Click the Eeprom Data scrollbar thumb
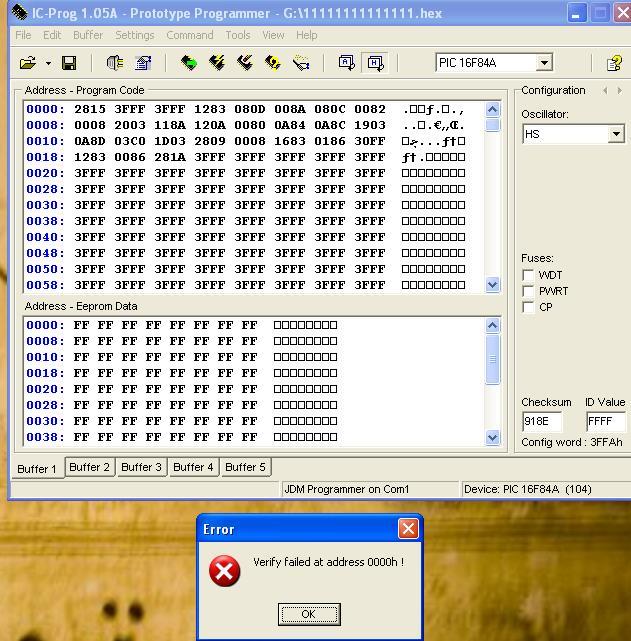 click(492, 359)
